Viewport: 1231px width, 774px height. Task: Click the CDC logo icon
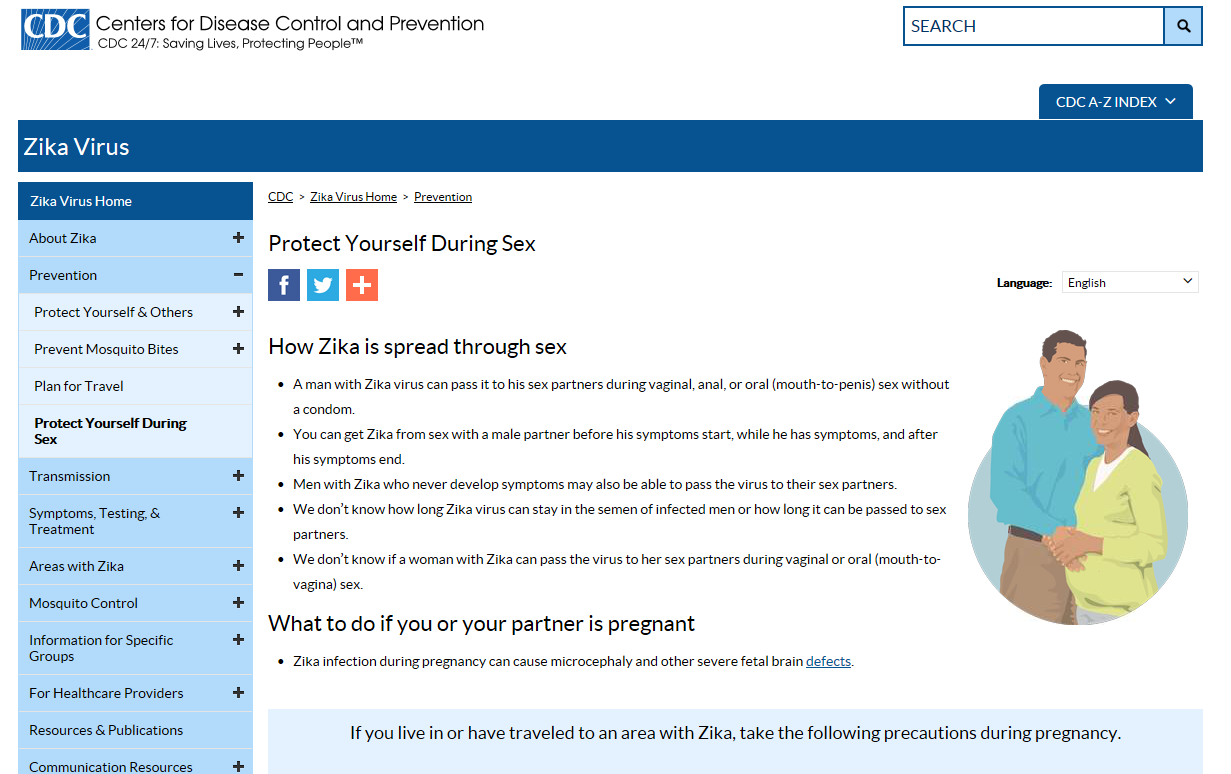55,29
